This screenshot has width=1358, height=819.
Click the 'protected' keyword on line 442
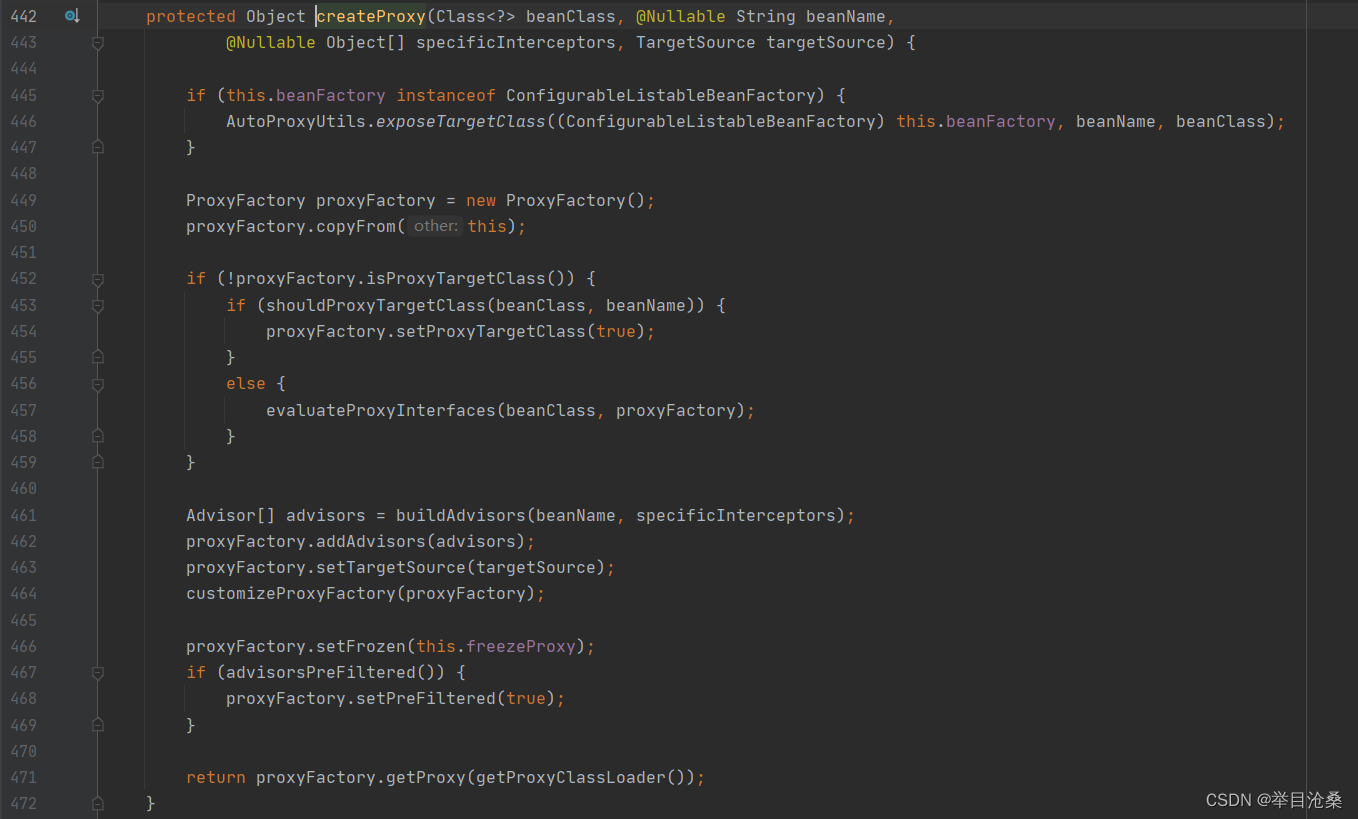(x=191, y=16)
